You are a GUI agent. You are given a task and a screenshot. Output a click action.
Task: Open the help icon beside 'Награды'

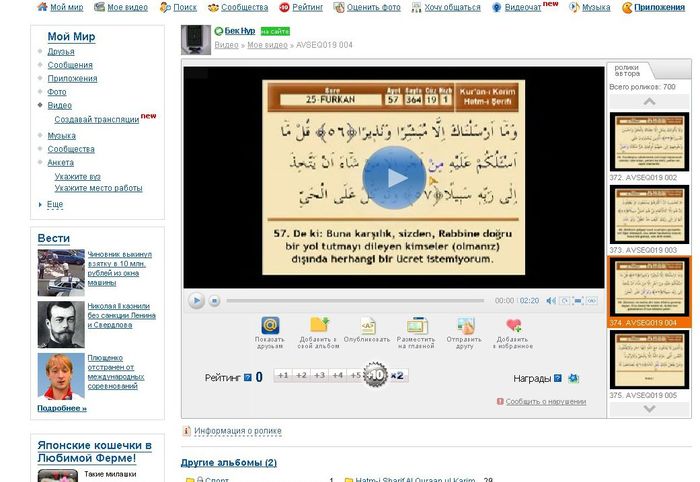pyautogui.click(x=558, y=378)
